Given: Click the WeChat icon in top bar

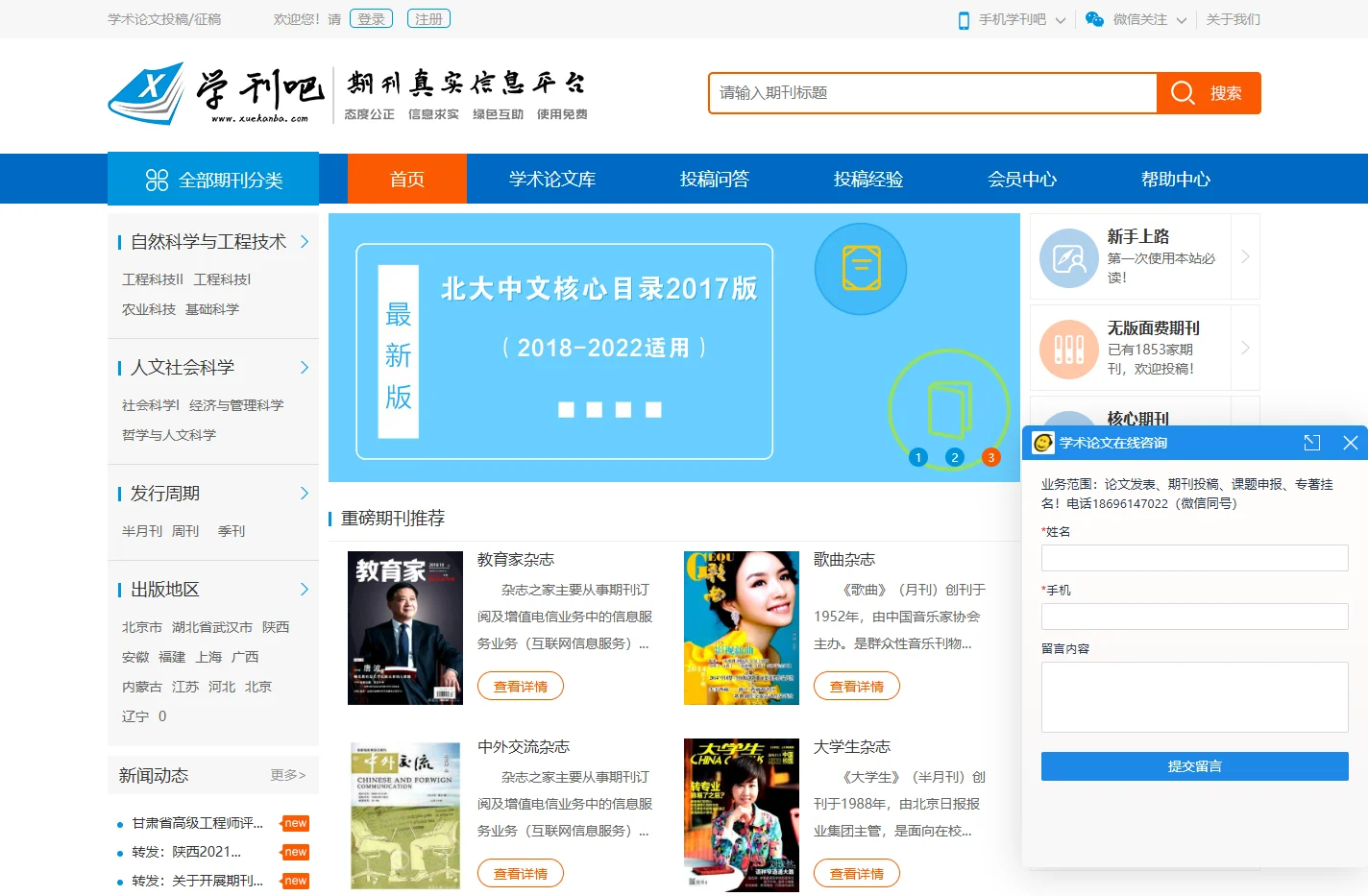Looking at the screenshot, I should [1094, 19].
